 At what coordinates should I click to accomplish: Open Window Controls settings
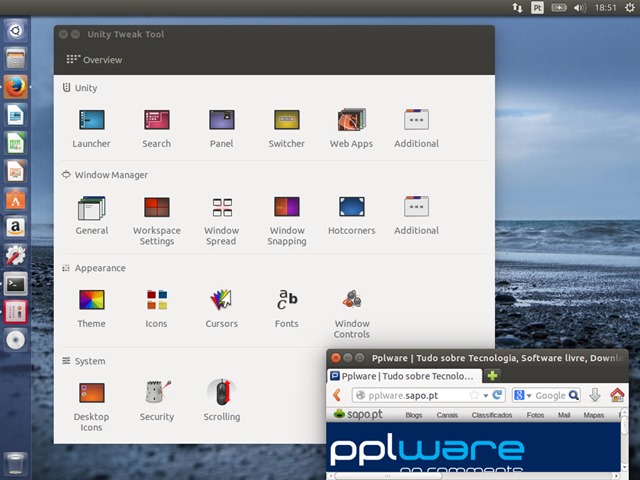(x=352, y=314)
